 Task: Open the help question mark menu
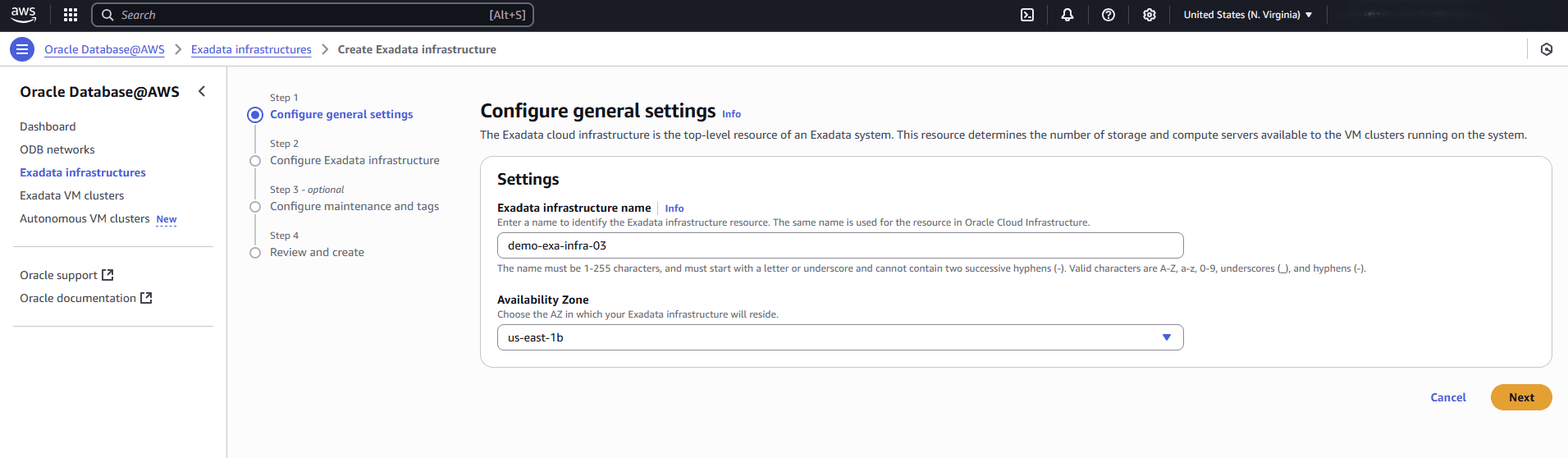[1109, 15]
